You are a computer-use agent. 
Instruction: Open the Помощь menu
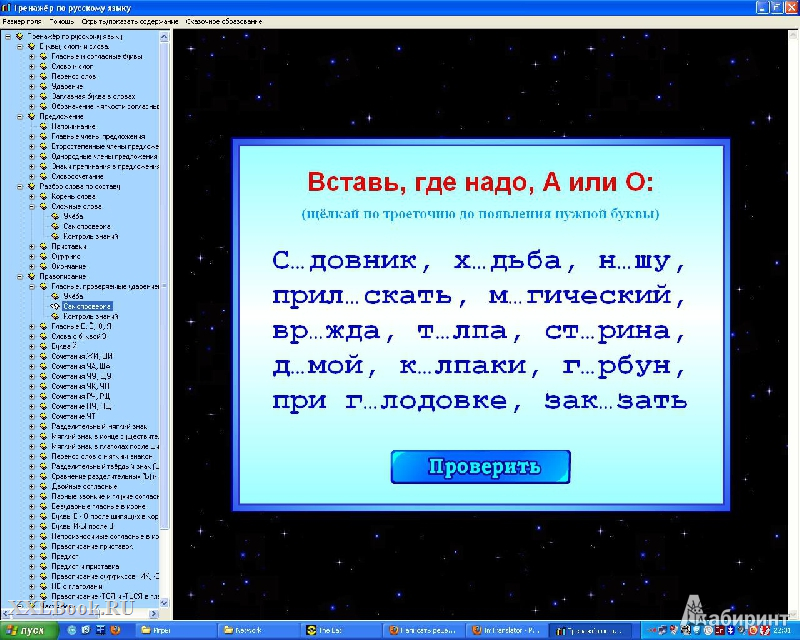[x=62, y=21]
